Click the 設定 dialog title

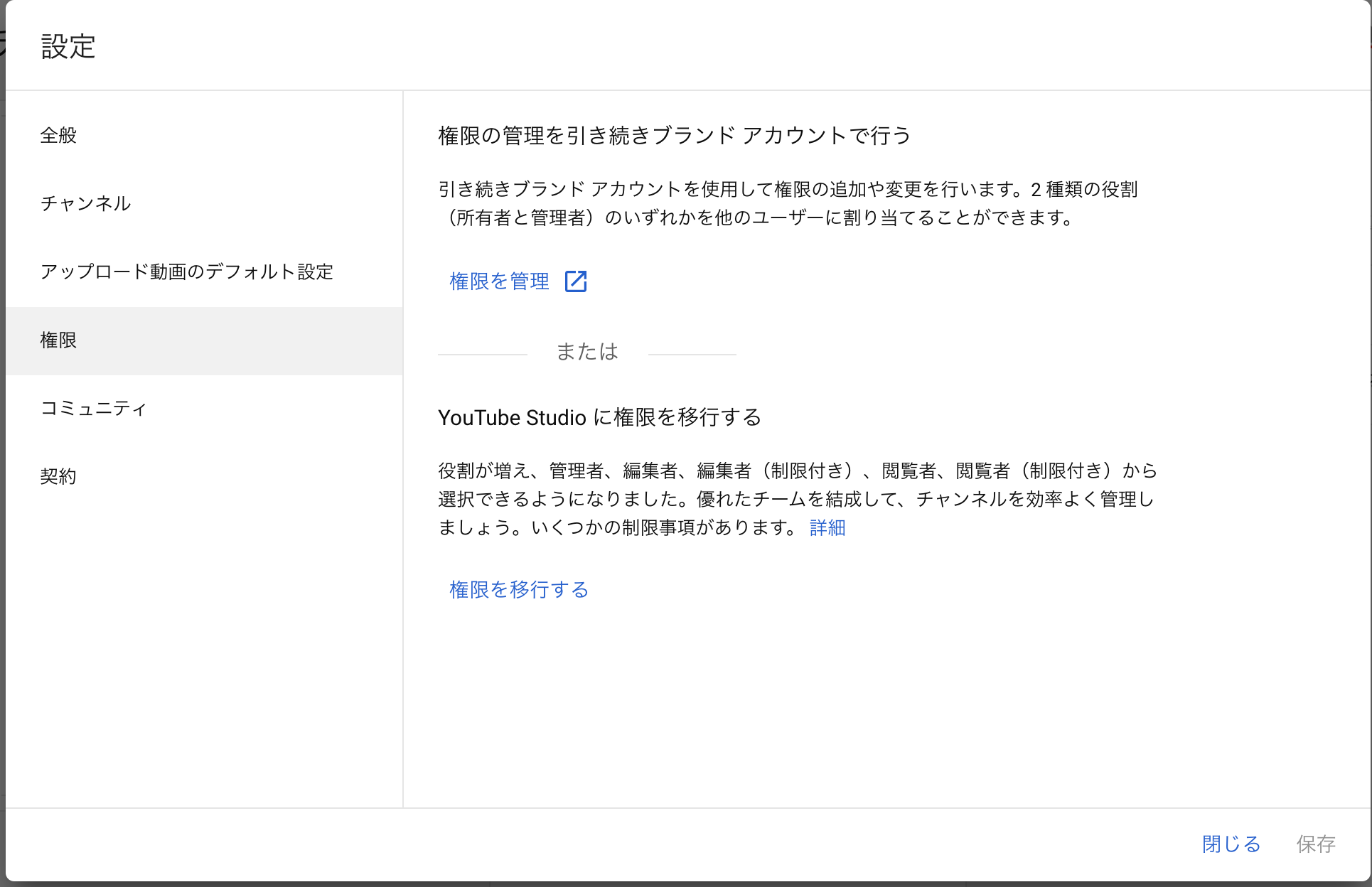tap(68, 46)
